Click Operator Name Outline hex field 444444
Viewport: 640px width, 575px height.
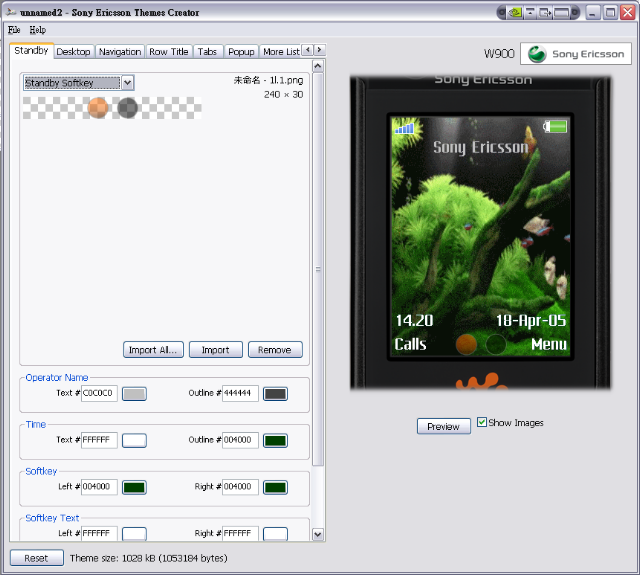240,393
